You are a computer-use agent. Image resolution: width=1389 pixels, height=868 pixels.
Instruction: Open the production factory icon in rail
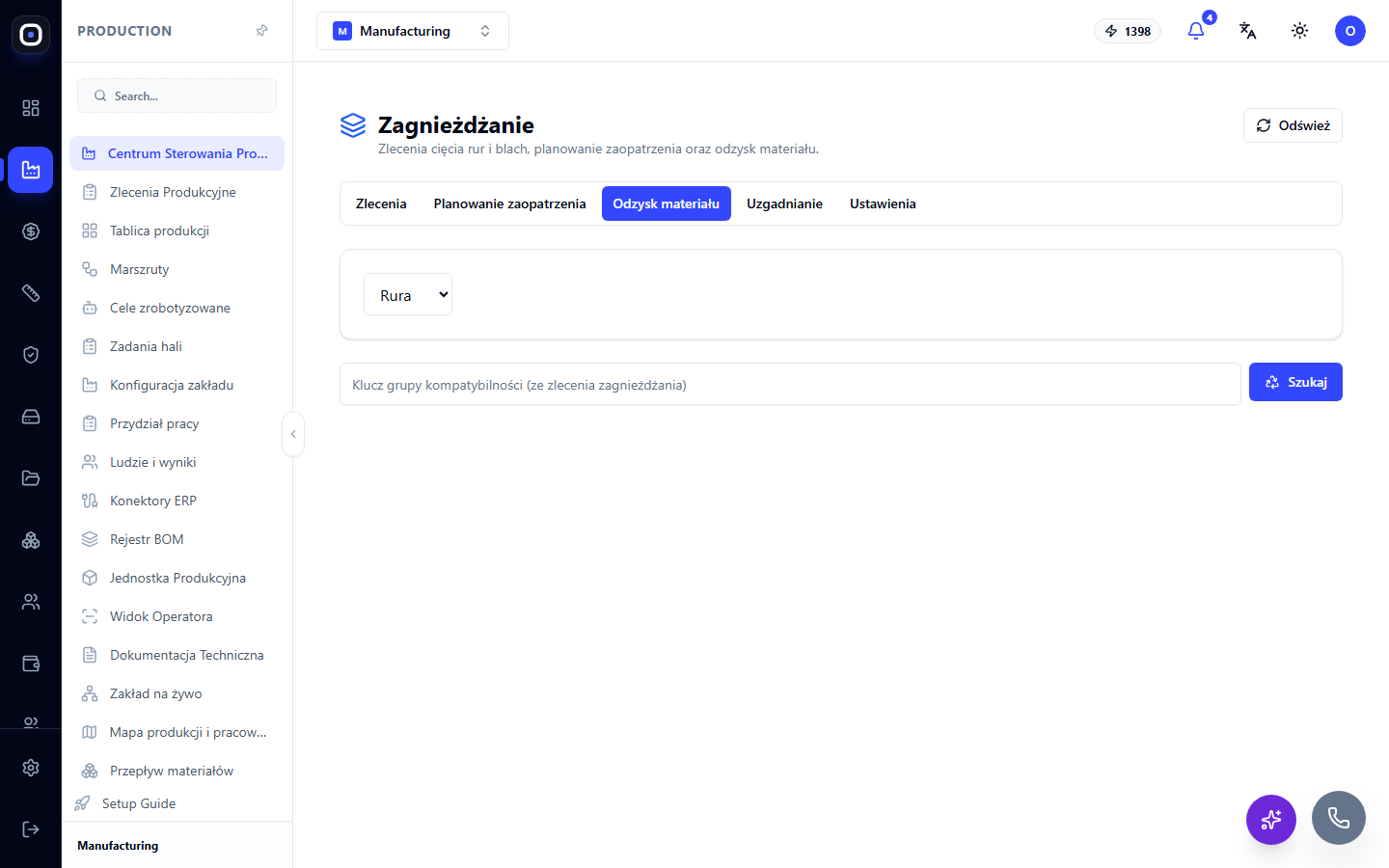click(x=31, y=170)
